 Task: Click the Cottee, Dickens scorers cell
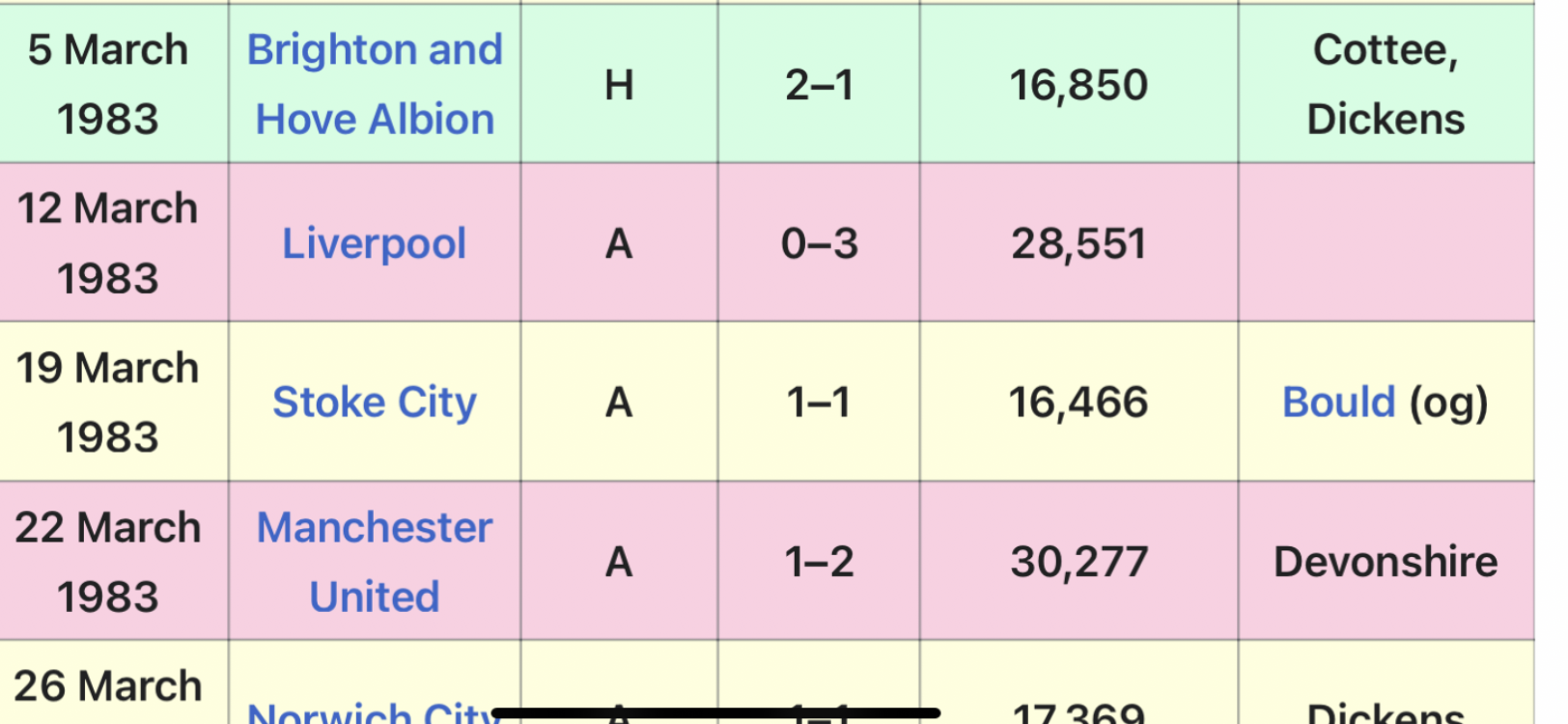[1386, 84]
